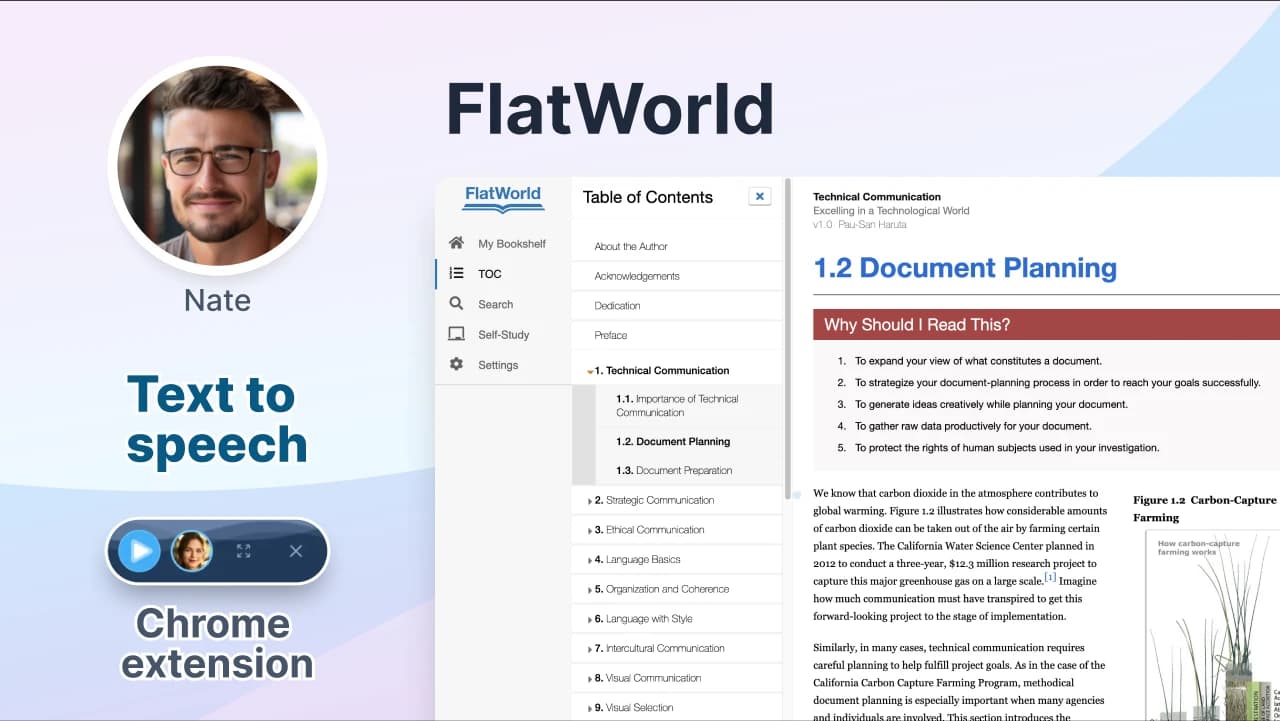The width and height of the screenshot is (1280, 721).
Task: Close the Table of Contents panel
Action: pyautogui.click(x=760, y=197)
